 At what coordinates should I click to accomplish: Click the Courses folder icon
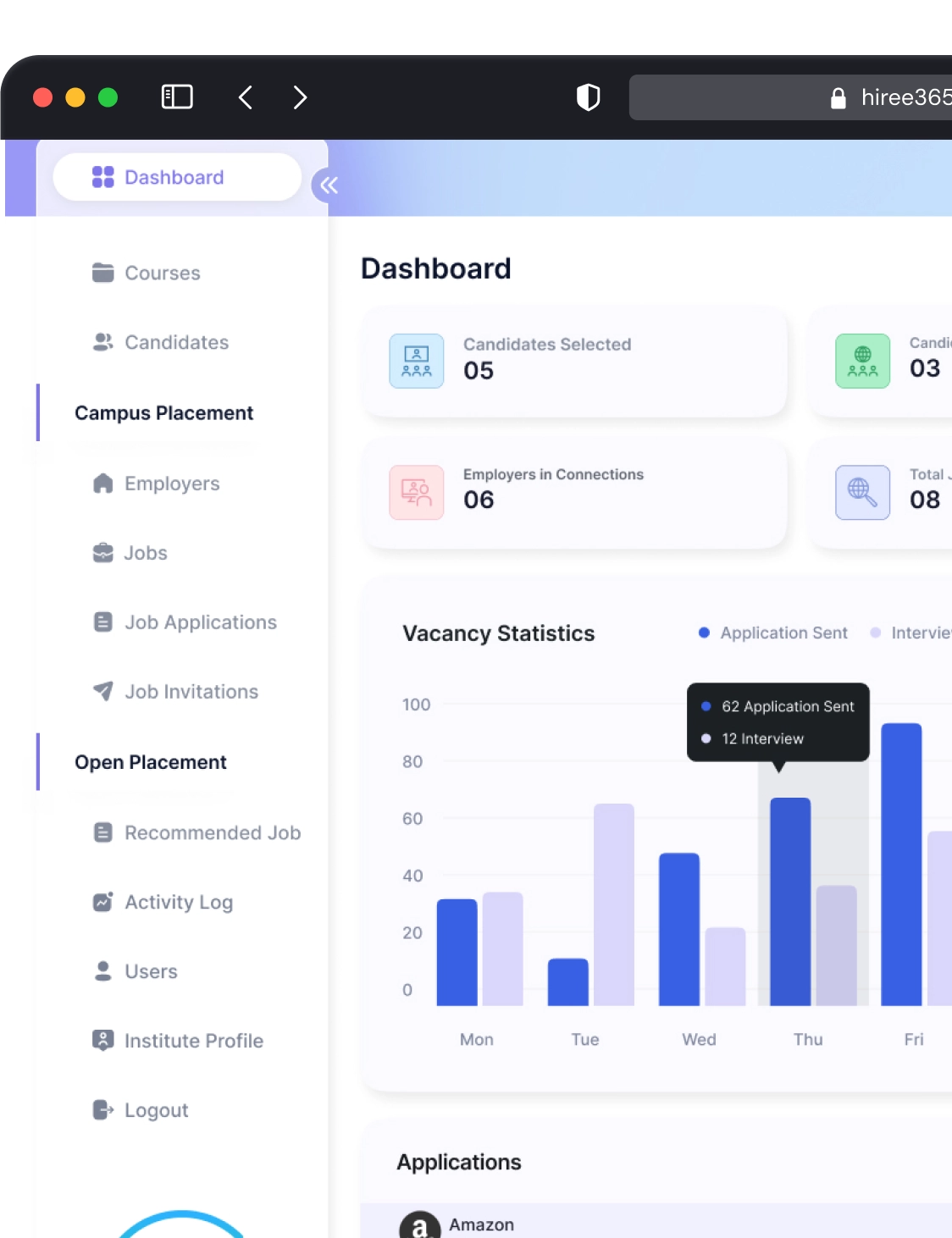[102, 273]
